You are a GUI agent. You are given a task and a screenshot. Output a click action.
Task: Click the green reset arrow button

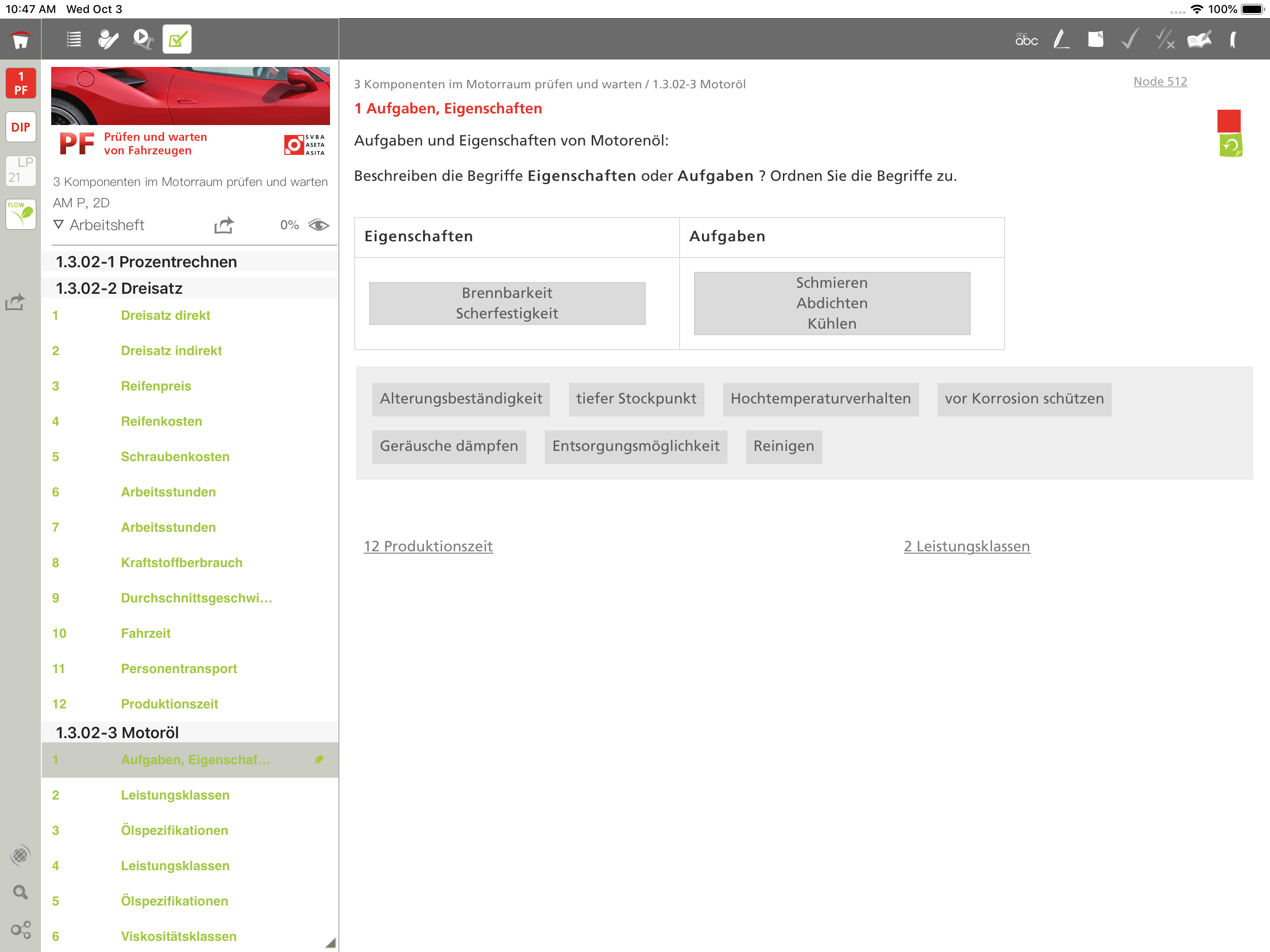[1230, 146]
